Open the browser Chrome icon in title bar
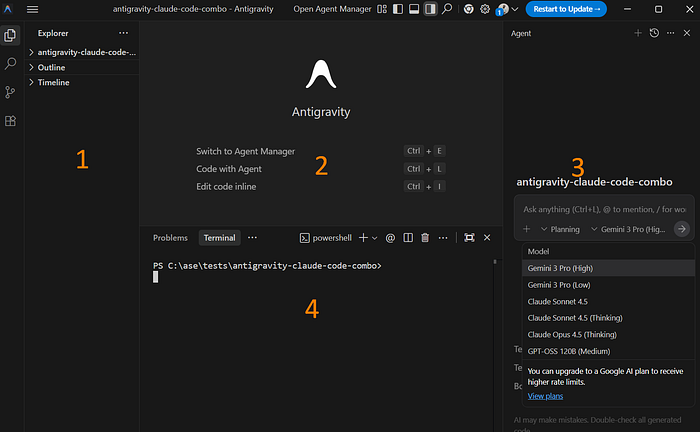700x432 pixels. pyautogui.click(x=468, y=9)
